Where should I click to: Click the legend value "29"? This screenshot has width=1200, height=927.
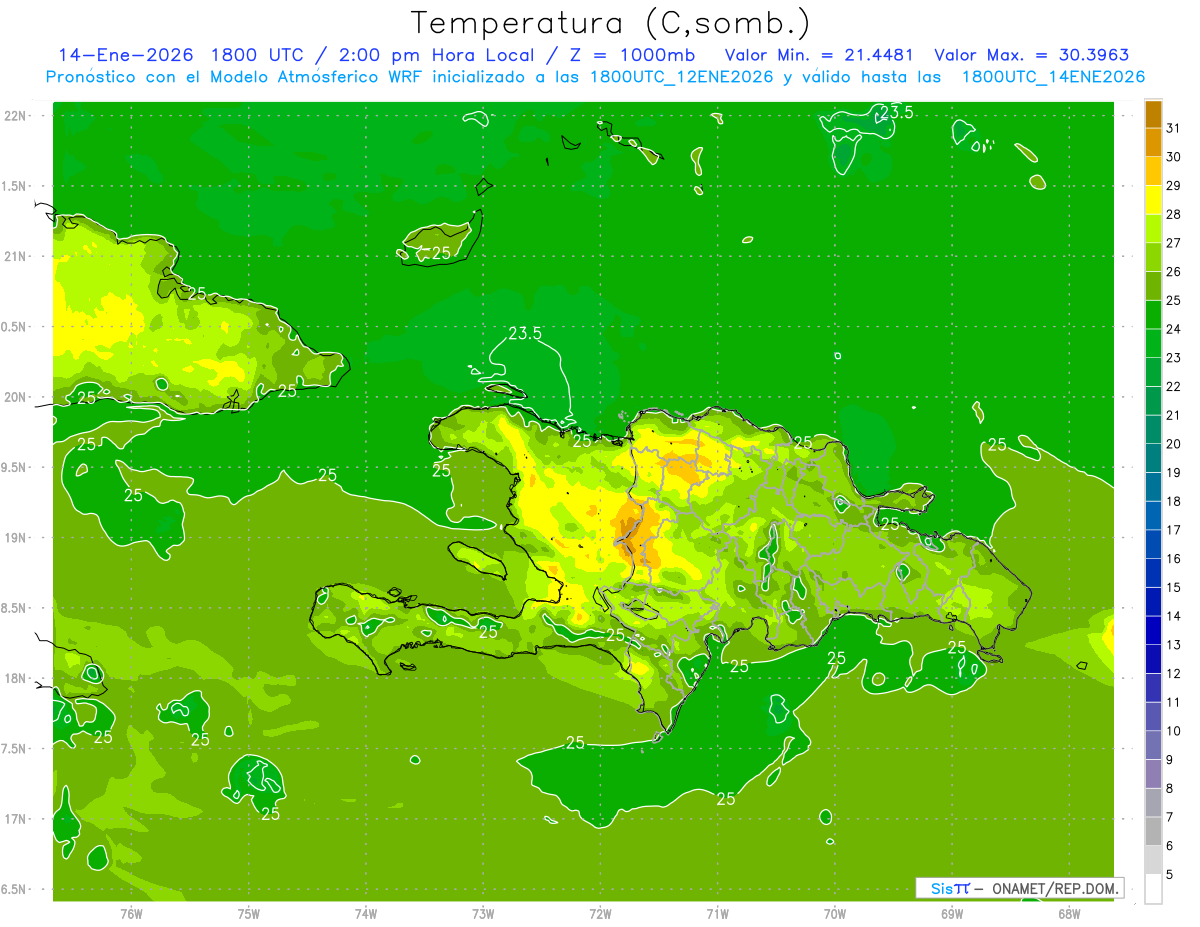[x=1174, y=185]
